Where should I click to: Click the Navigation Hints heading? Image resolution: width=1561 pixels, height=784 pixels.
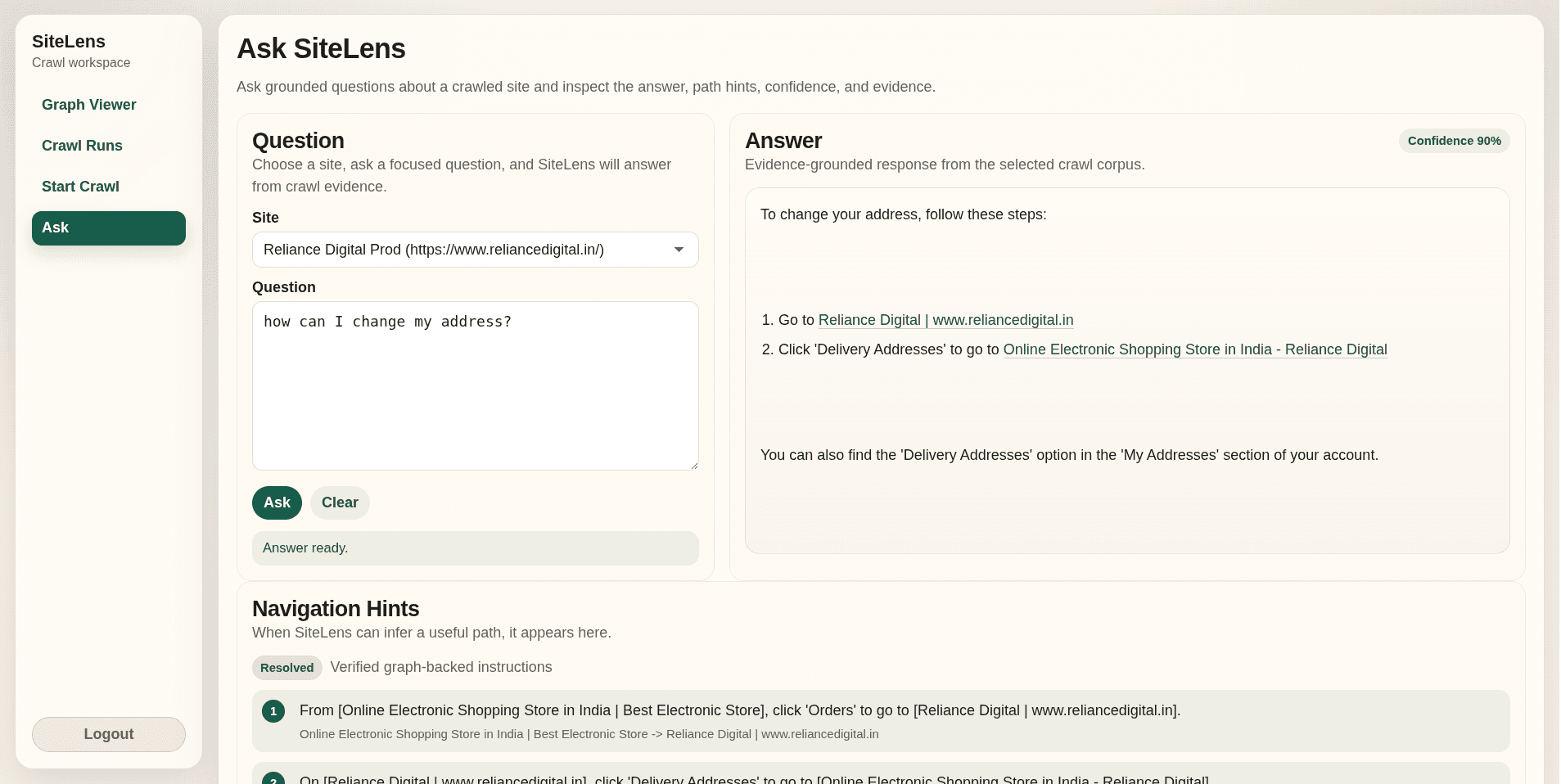coord(336,609)
